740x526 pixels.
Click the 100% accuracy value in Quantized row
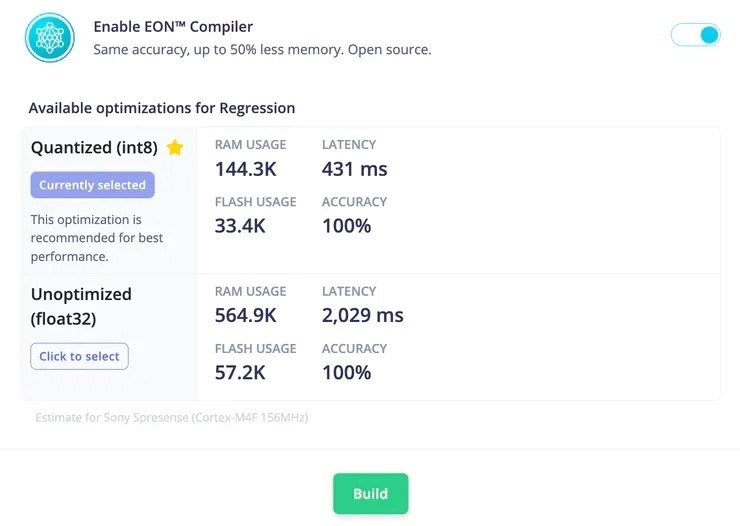[x=346, y=226]
